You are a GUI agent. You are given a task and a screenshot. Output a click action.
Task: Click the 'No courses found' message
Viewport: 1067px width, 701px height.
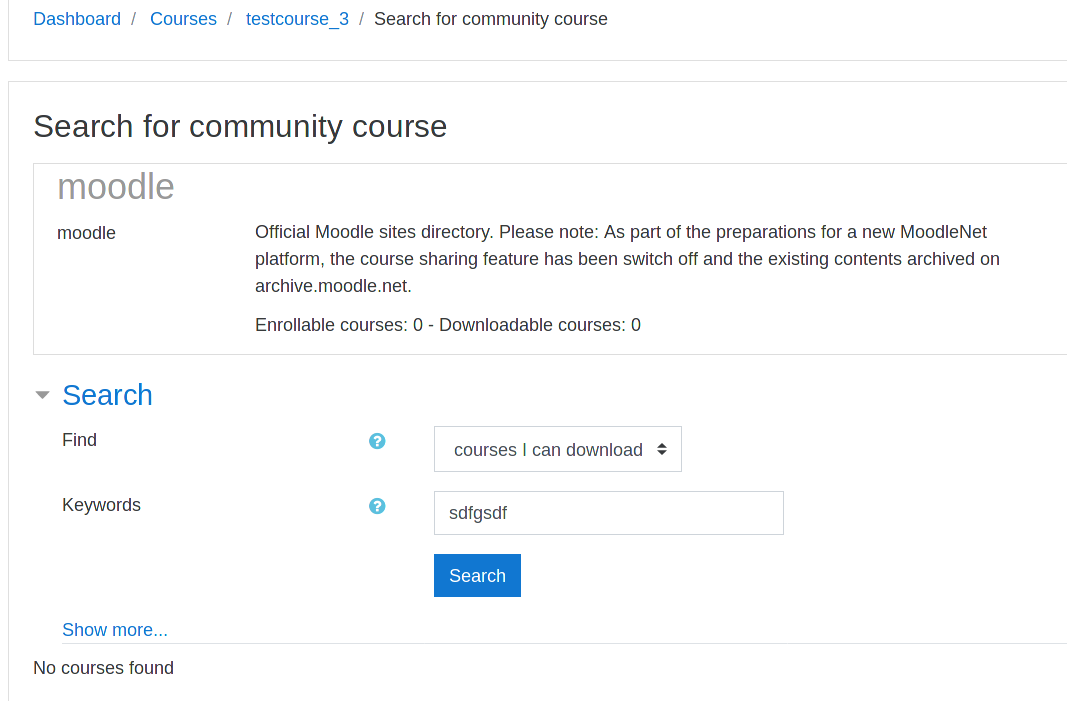tap(103, 668)
